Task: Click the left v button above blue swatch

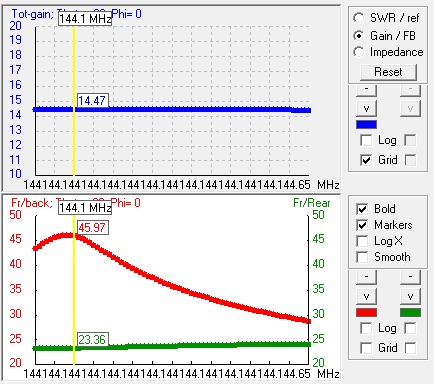Action: click(x=366, y=108)
